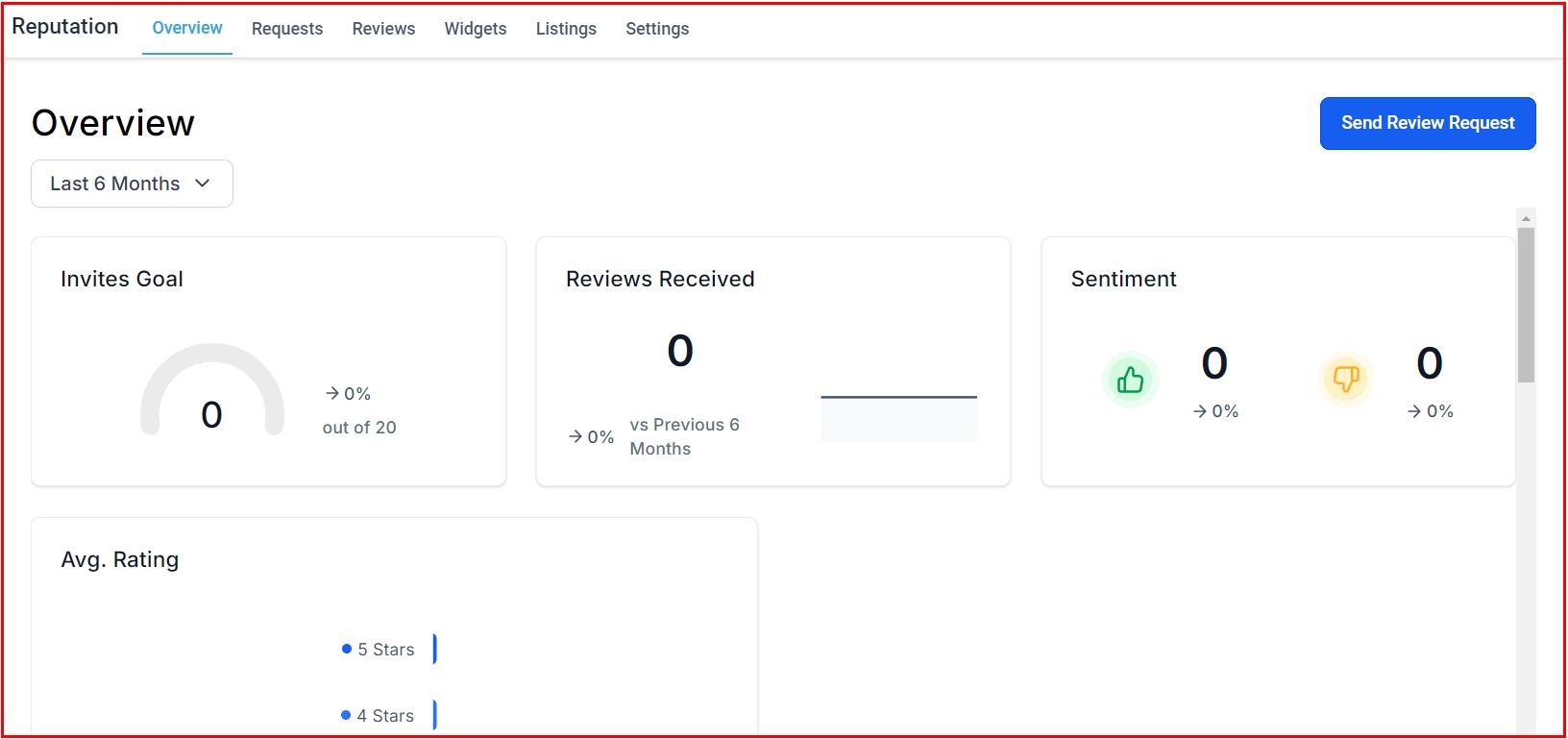Click the scrollbar up arrow
Viewport: 1568px width, 739px height.
tap(1526, 218)
